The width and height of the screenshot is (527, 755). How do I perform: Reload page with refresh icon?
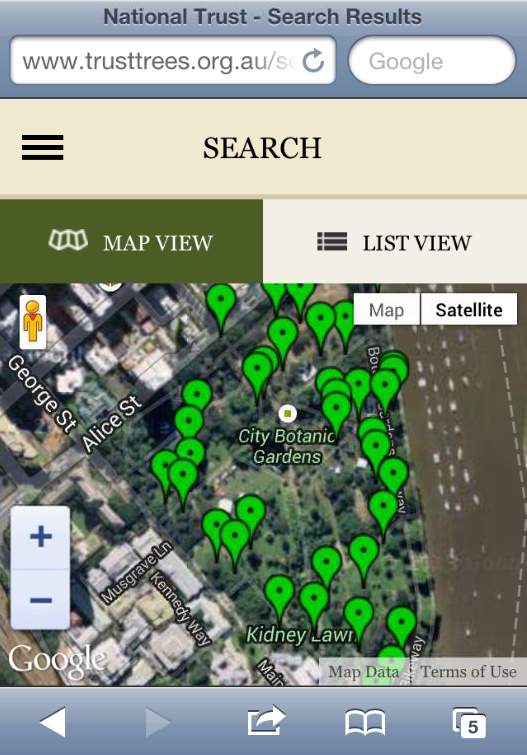point(314,61)
